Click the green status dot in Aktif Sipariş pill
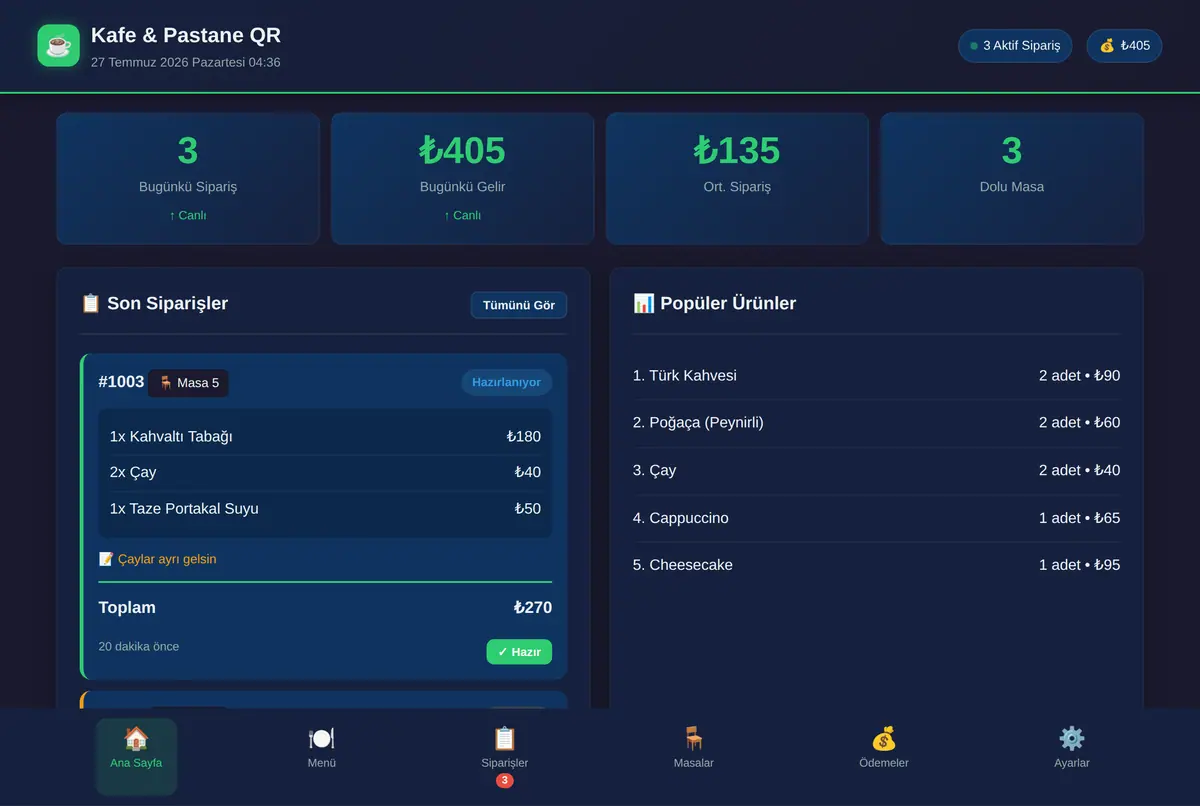The width and height of the screenshot is (1200, 806). tap(974, 46)
